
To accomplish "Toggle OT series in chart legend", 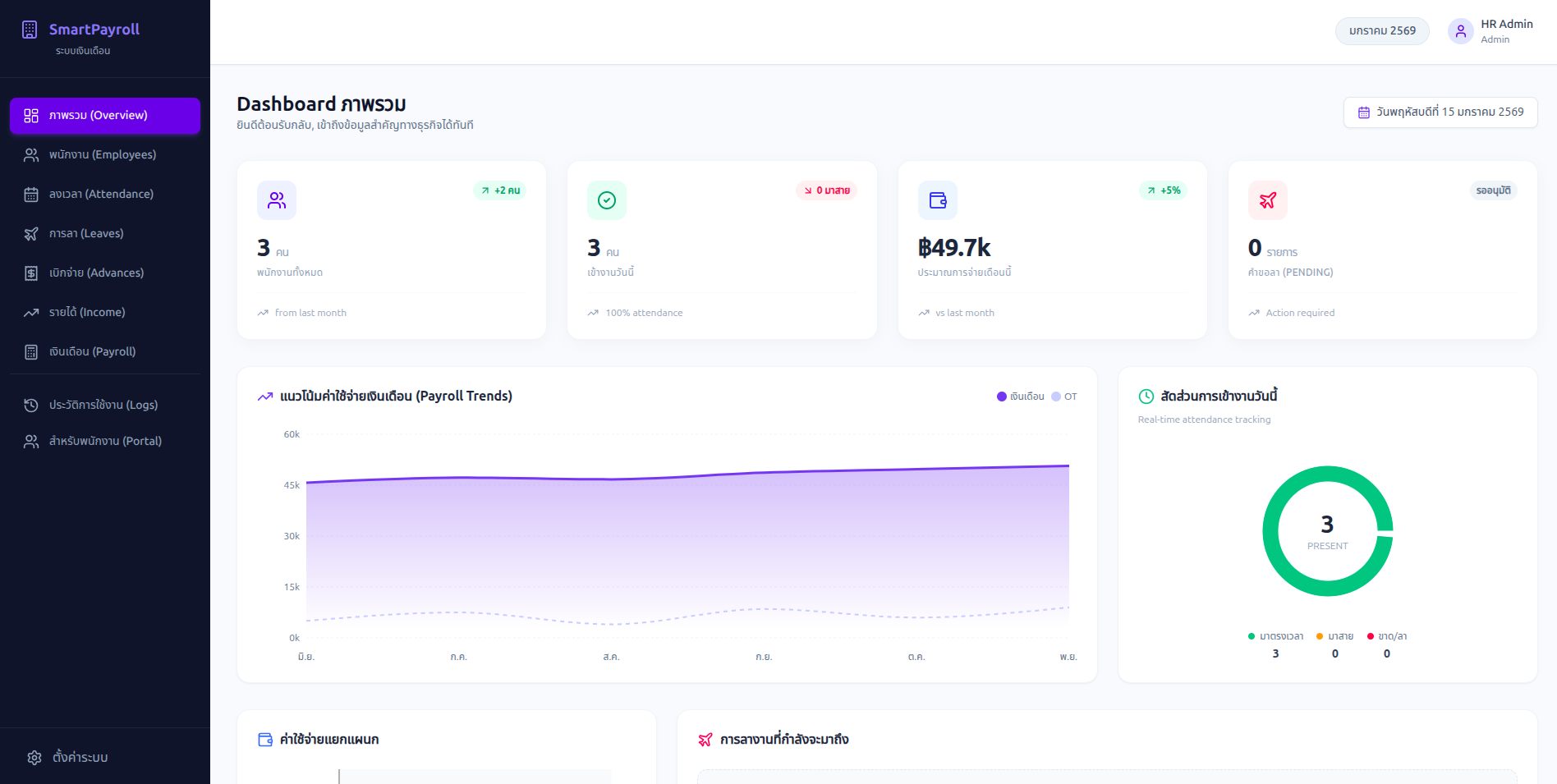I will click(1064, 397).
